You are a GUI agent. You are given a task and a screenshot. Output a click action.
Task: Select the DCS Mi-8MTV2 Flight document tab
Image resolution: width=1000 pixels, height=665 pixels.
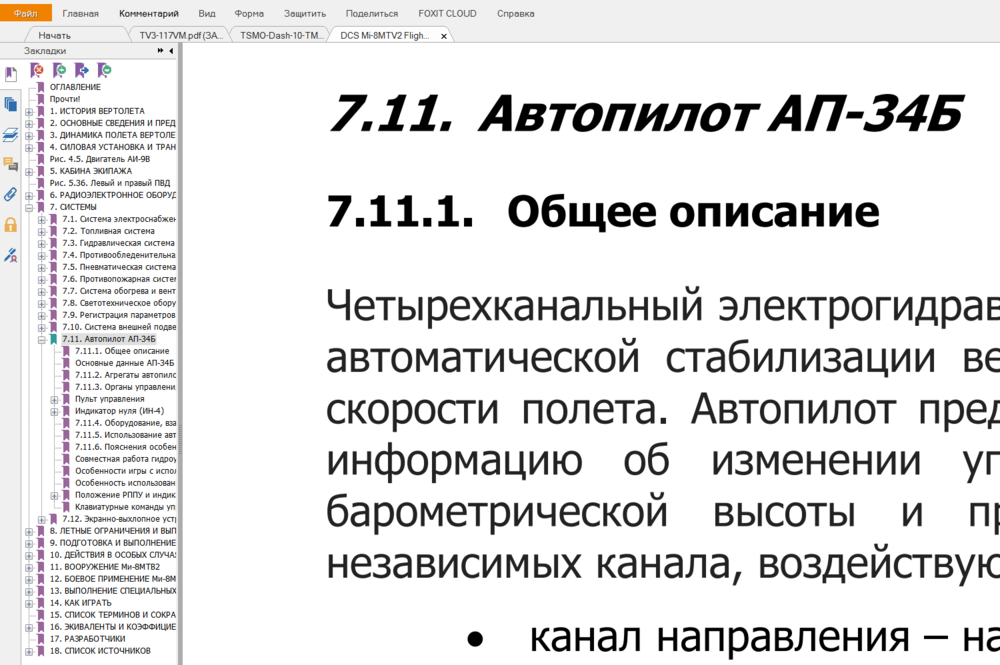pyautogui.click(x=385, y=36)
